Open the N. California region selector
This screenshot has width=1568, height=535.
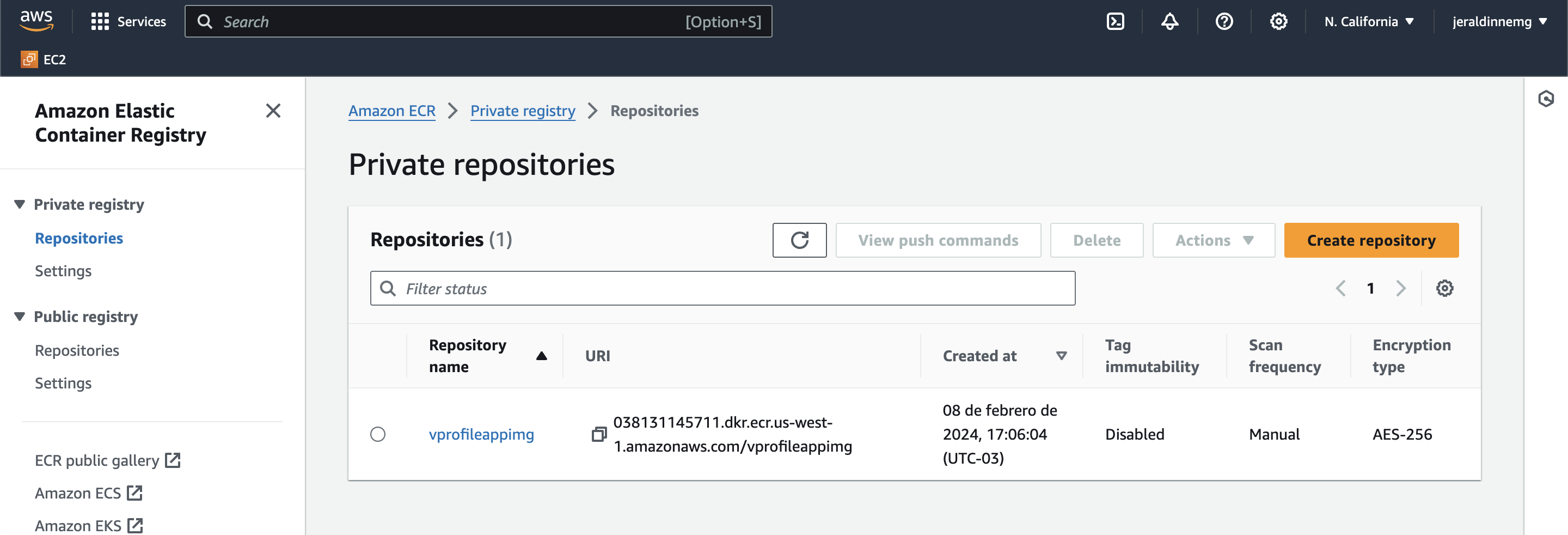point(1368,21)
